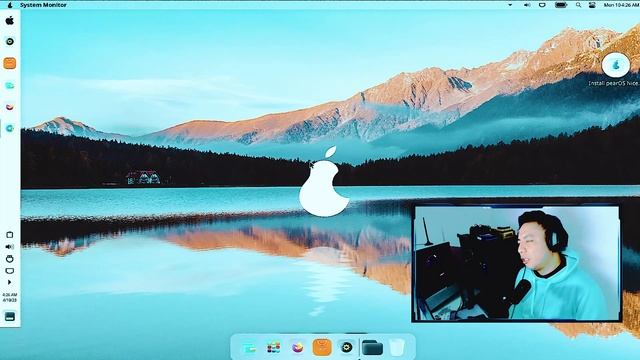Launch the purple browser icon in left panel
This screenshot has width=640, height=360.
(10, 107)
